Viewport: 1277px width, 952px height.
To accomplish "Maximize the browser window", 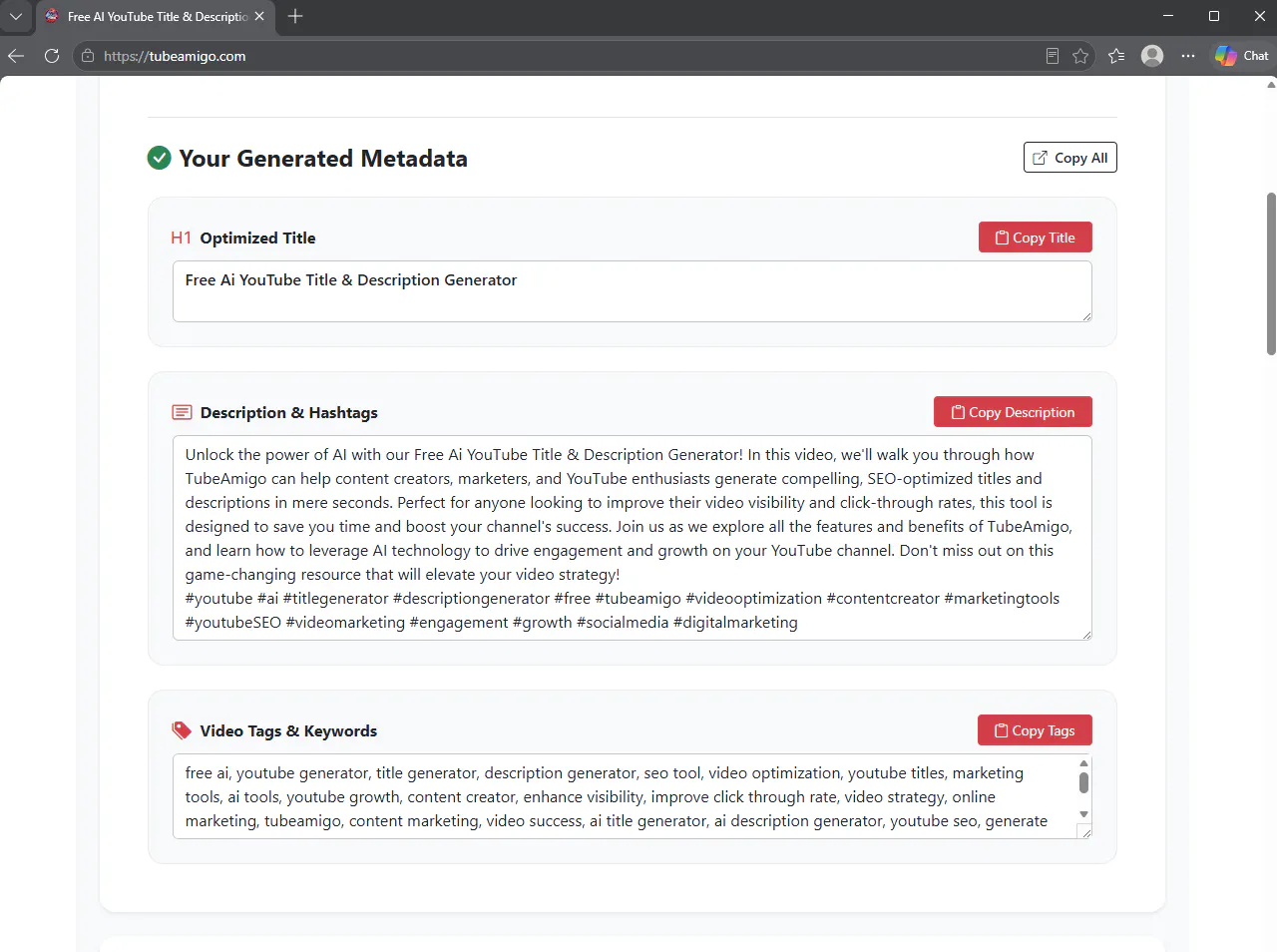I will point(1214,16).
